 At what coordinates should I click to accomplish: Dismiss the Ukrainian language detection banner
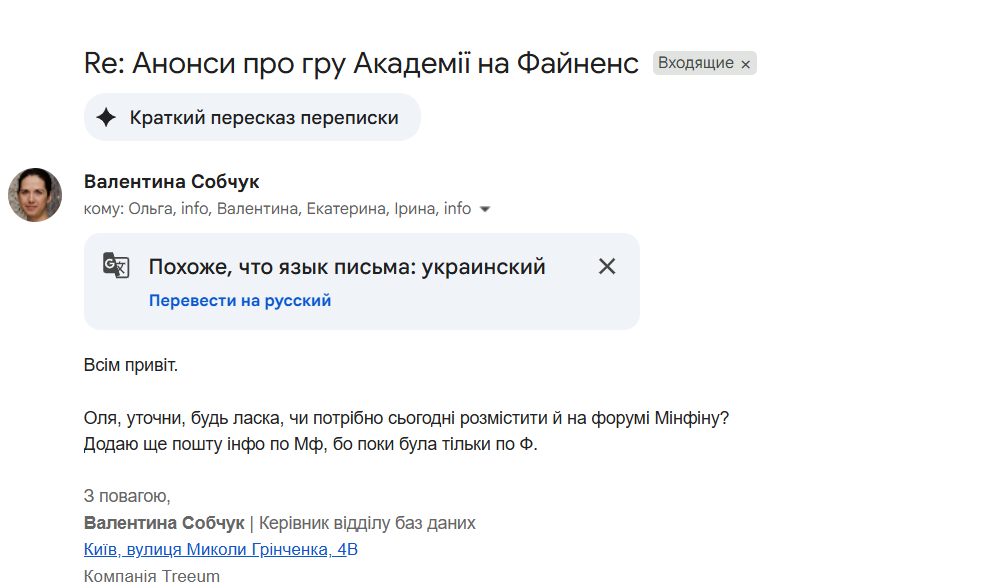607,267
